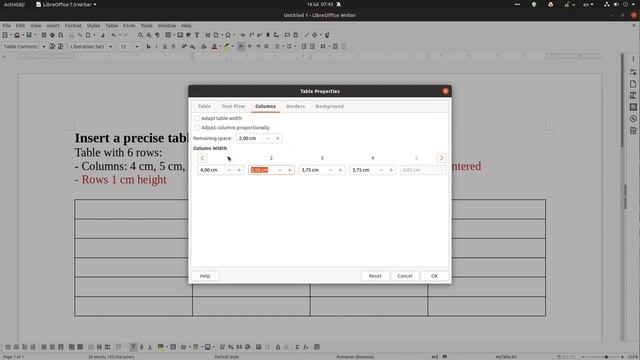The width and height of the screenshot is (640, 360).
Task: Click the Center Horizontally paragraph icon
Action: click(249, 47)
